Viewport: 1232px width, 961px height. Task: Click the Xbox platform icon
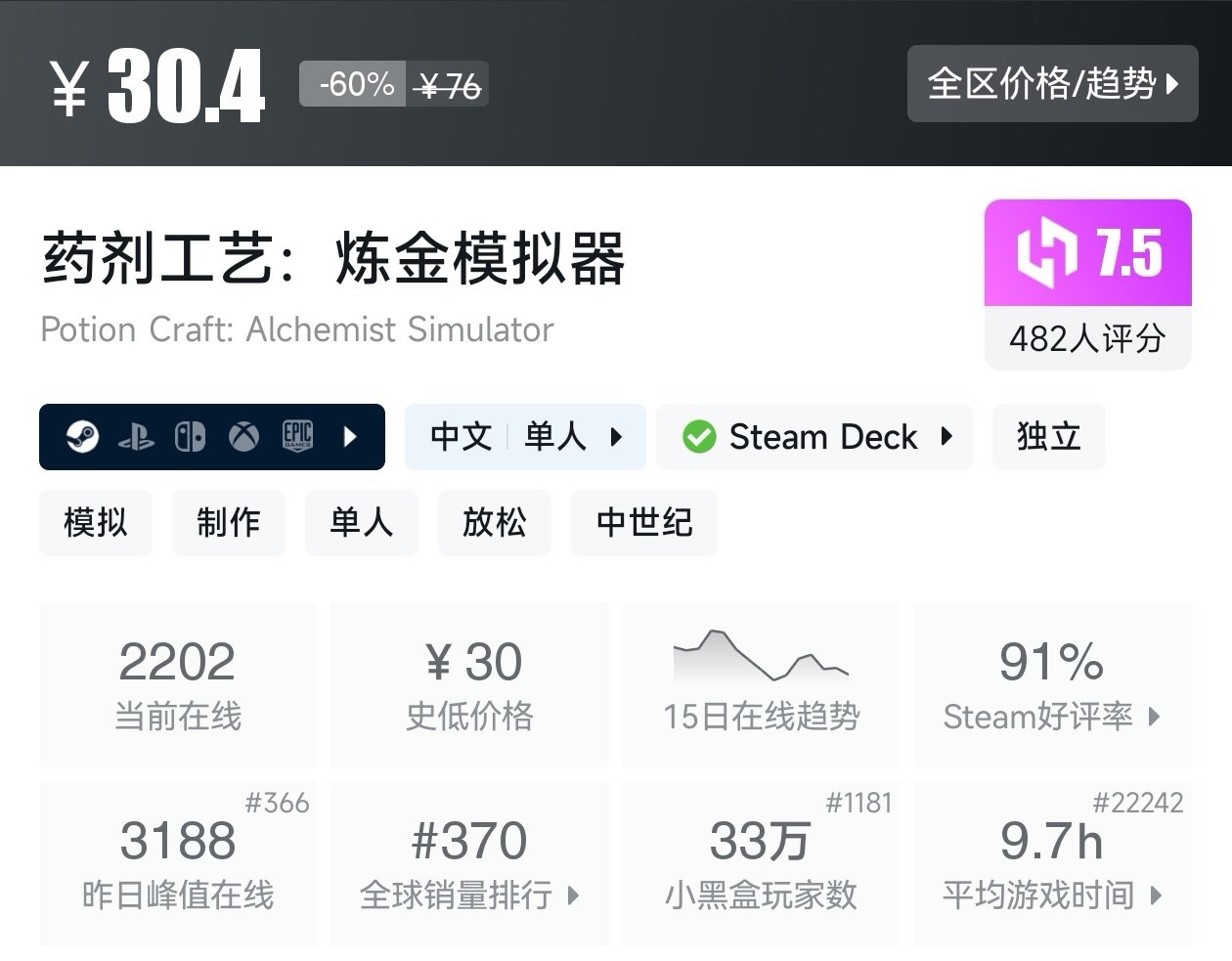[x=243, y=437]
